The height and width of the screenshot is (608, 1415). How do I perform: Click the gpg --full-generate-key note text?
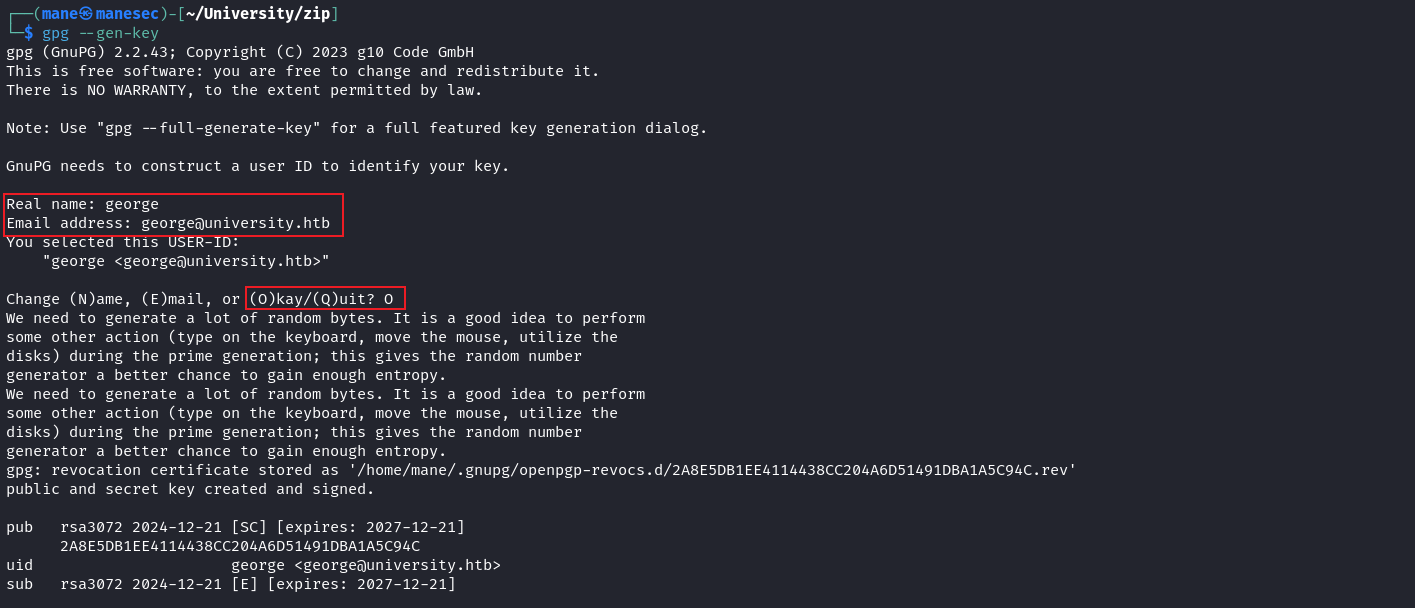tap(357, 128)
